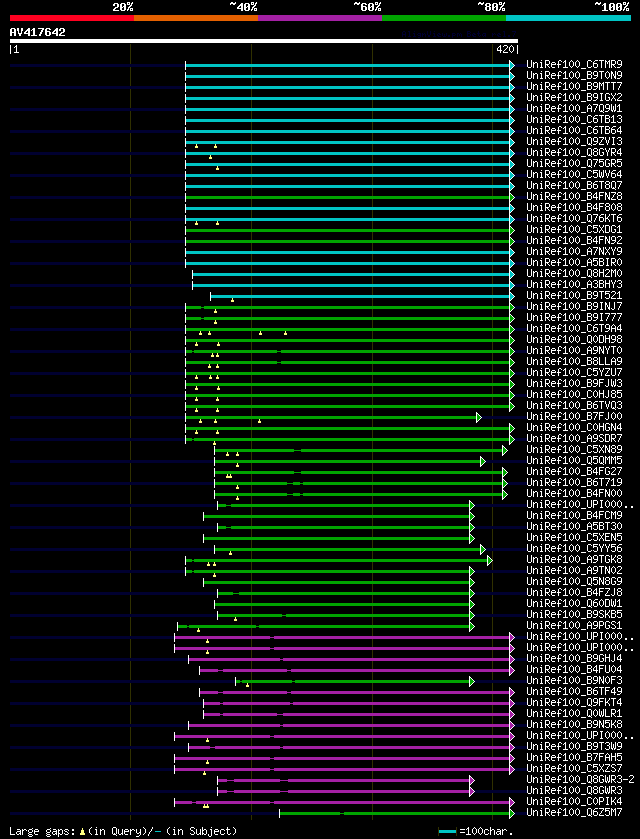Select the UniRef100_Q5N8G9 label

point(574,582)
